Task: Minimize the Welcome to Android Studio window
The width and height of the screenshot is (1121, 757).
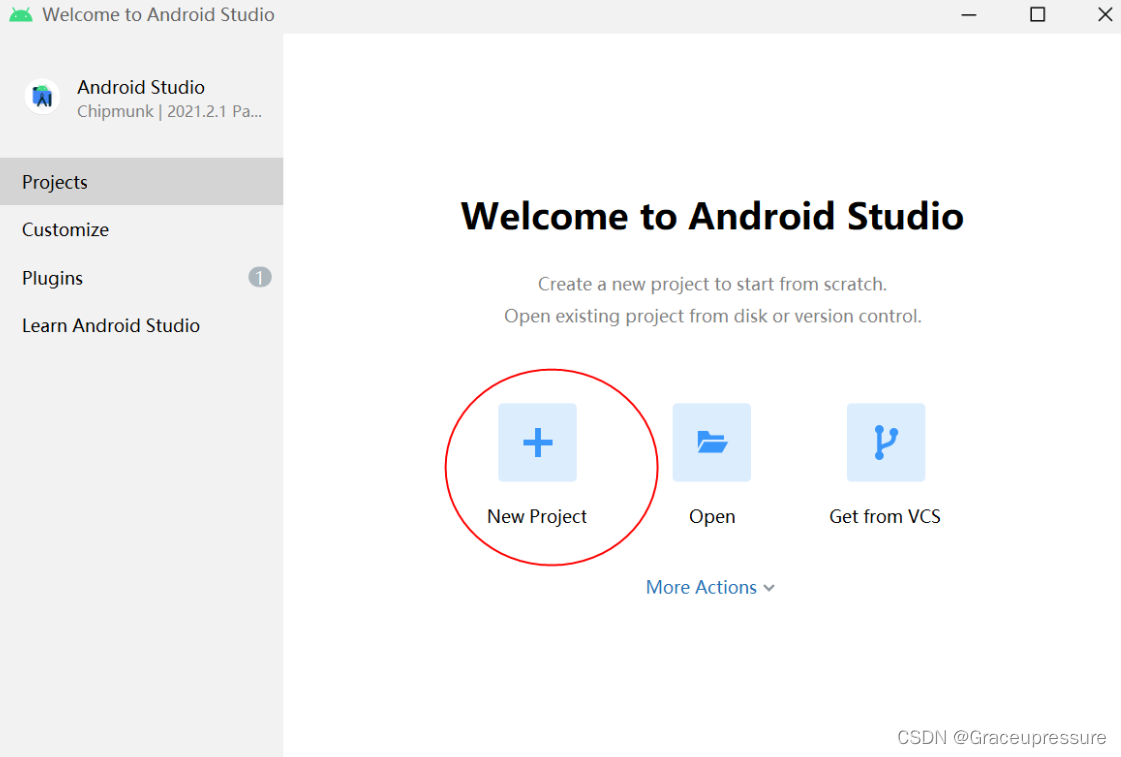Action: pyautogui.click(x=969, y=14)
